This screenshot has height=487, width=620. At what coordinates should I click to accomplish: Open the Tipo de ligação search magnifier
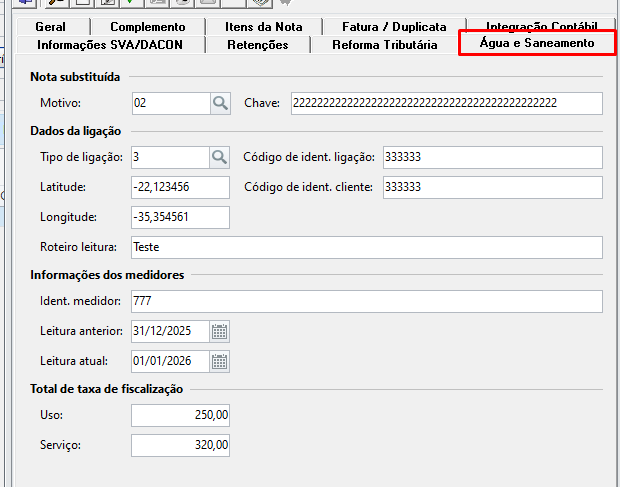[219, 157]
